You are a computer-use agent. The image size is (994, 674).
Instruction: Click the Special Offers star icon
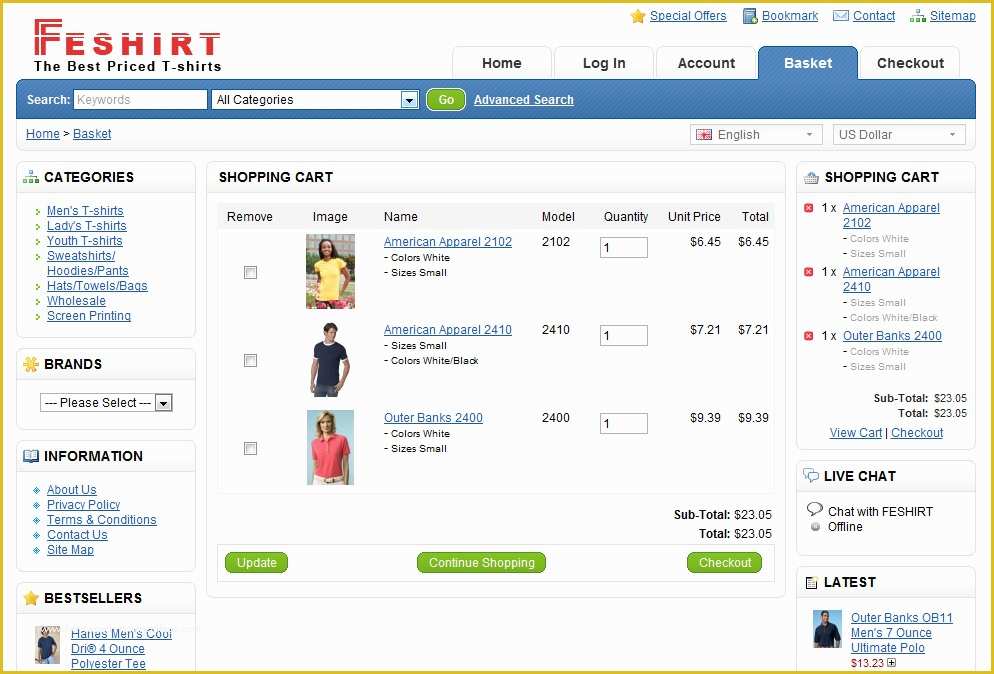point(638,16)
